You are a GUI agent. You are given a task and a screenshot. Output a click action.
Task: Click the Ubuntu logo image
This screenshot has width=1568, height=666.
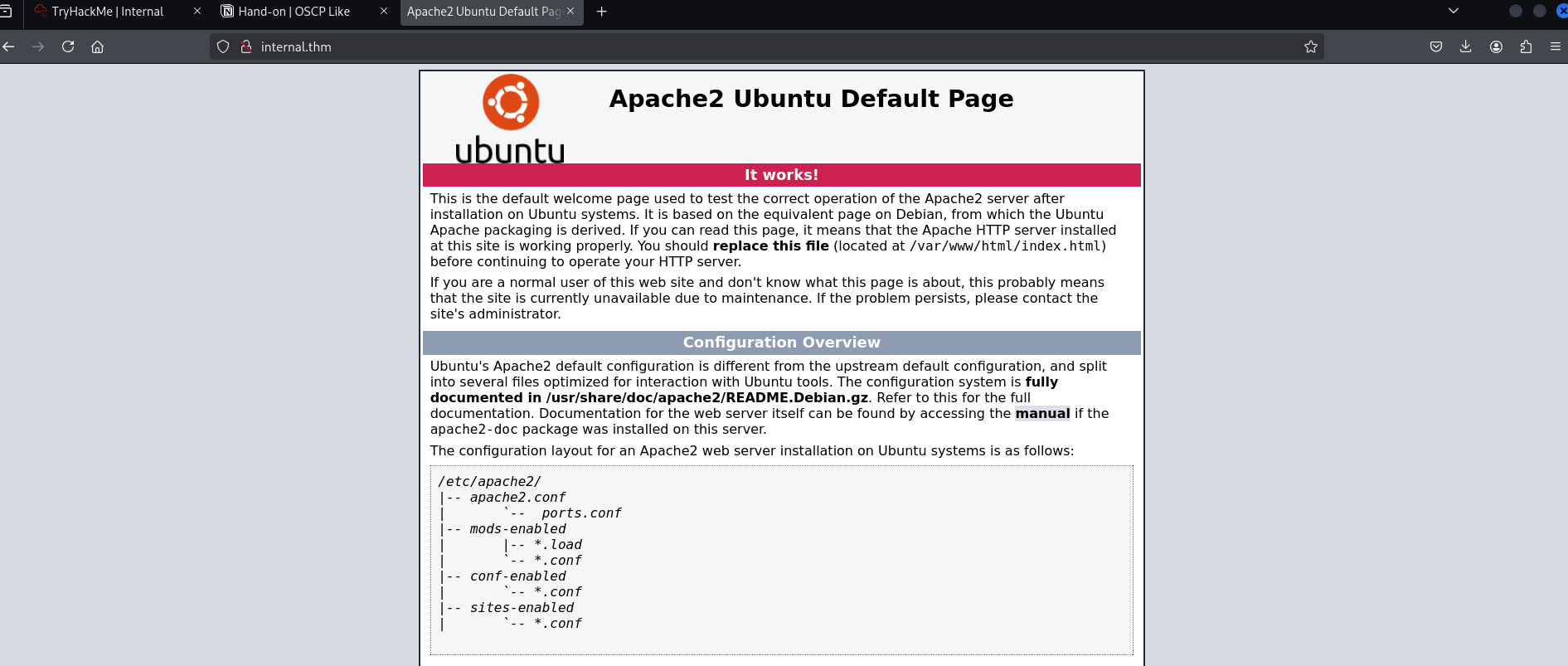[510, 118]
